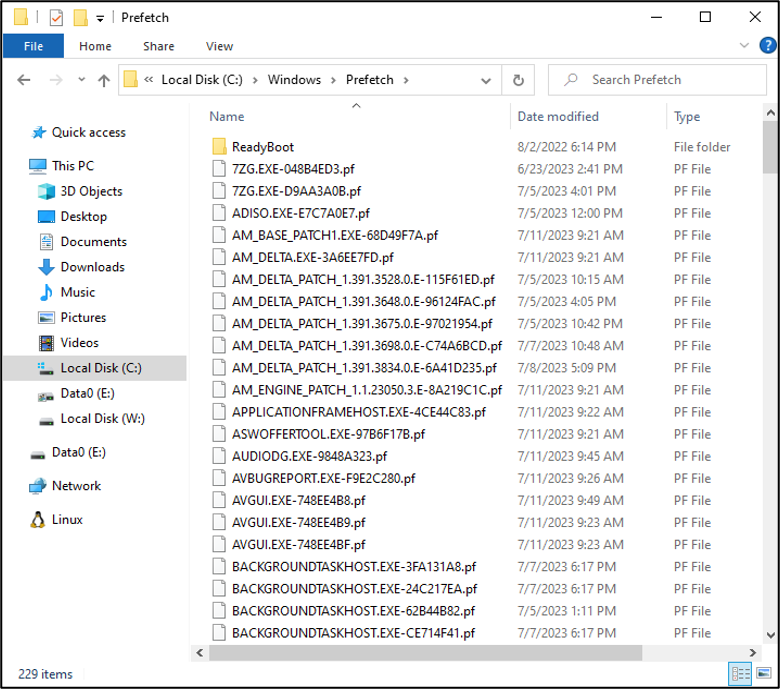Open the File tab
The image size is (780, 690).
(33, 46)
